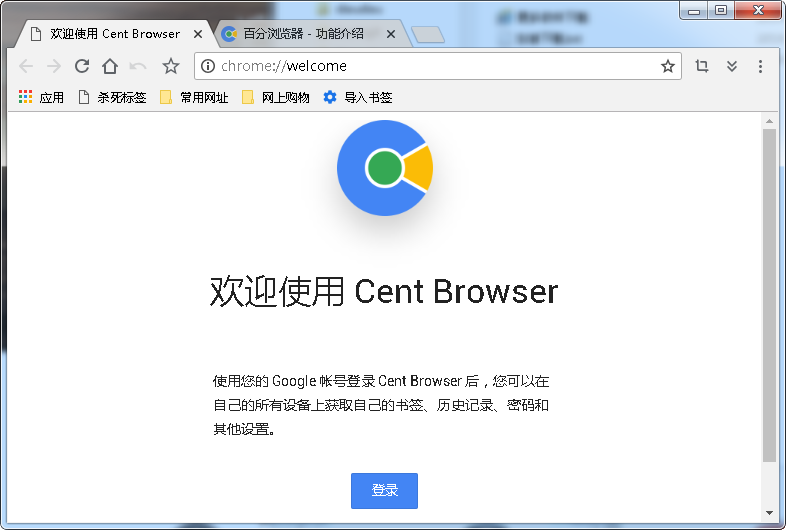The image size is (786, 530).
Task: Click the scrollbar down arrow
Action: [769, 513]
